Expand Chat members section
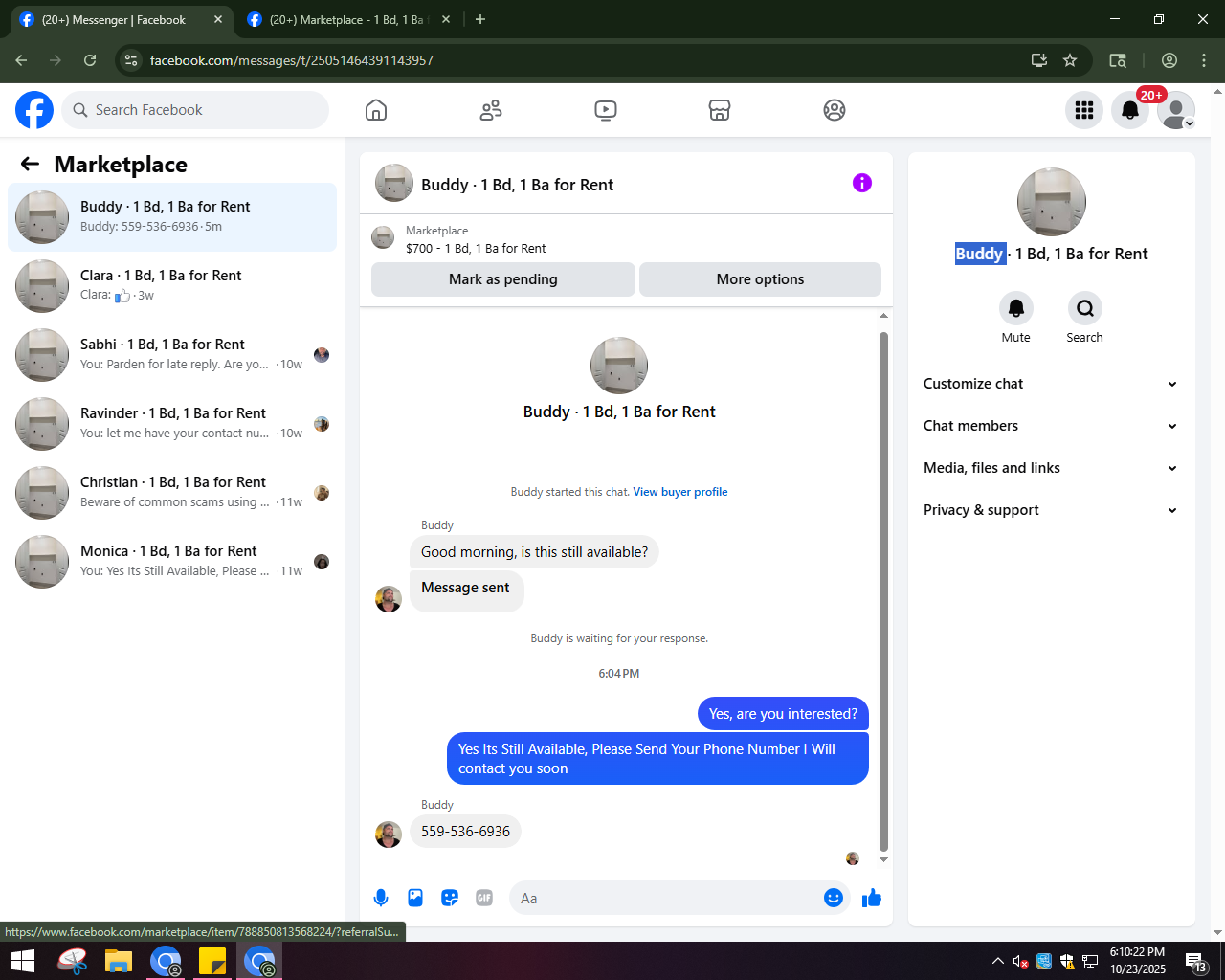The width and height of the screenshot is (1225, 980). 1051,426
